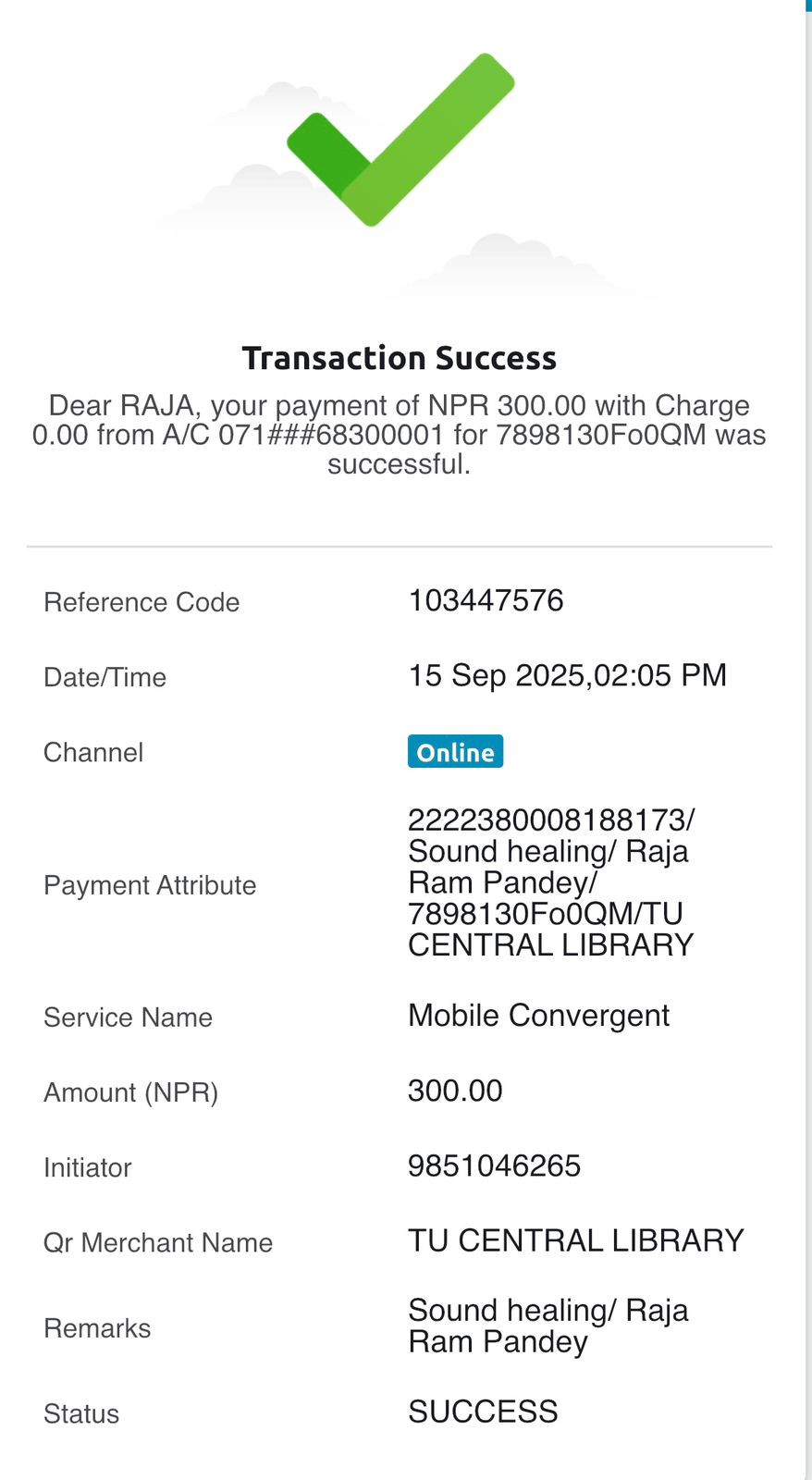
Task: Select the Transaction Success heading
Action: click(x=400, y=358)
